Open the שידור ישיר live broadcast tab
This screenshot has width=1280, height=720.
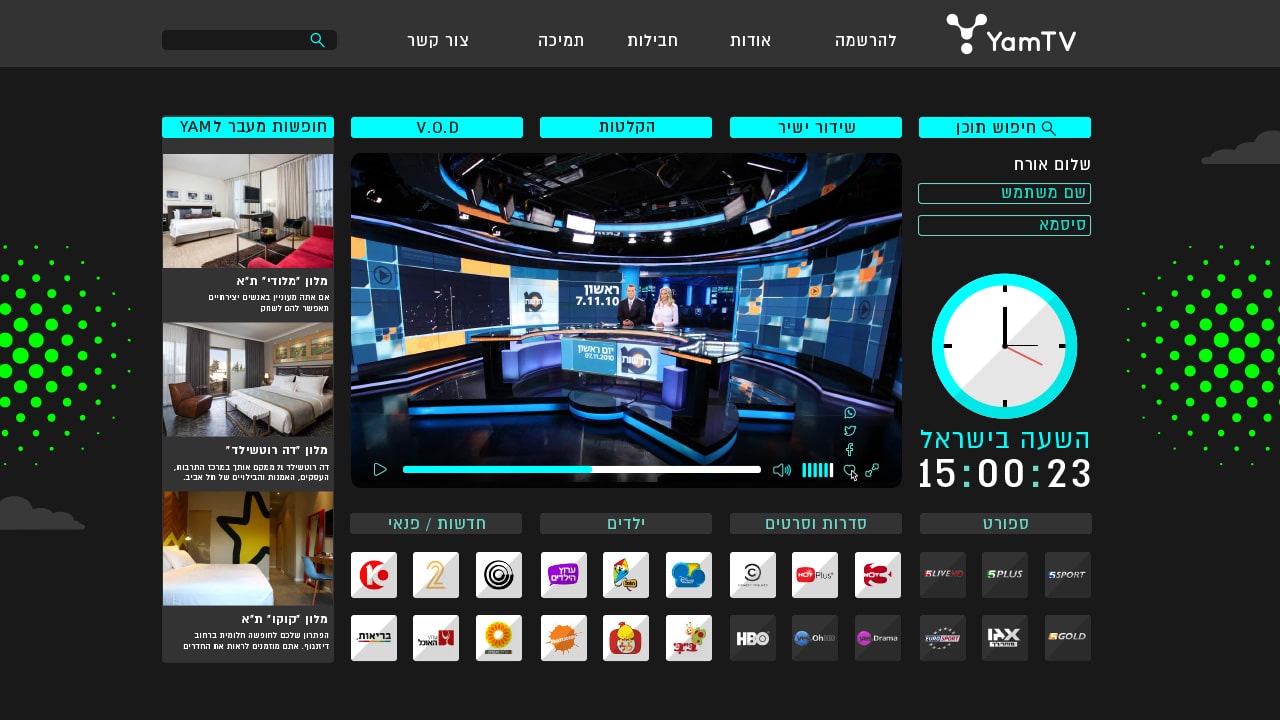[x=816, y=127]
